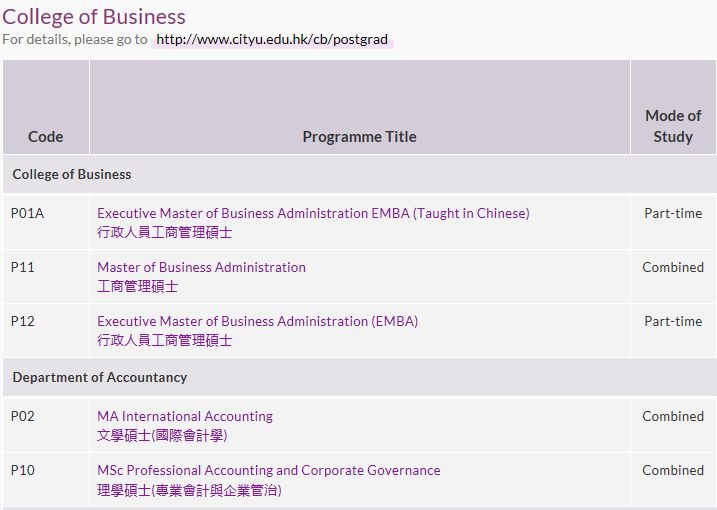
Task: Click the Chinese title under P01A programme
Action: 164,232
